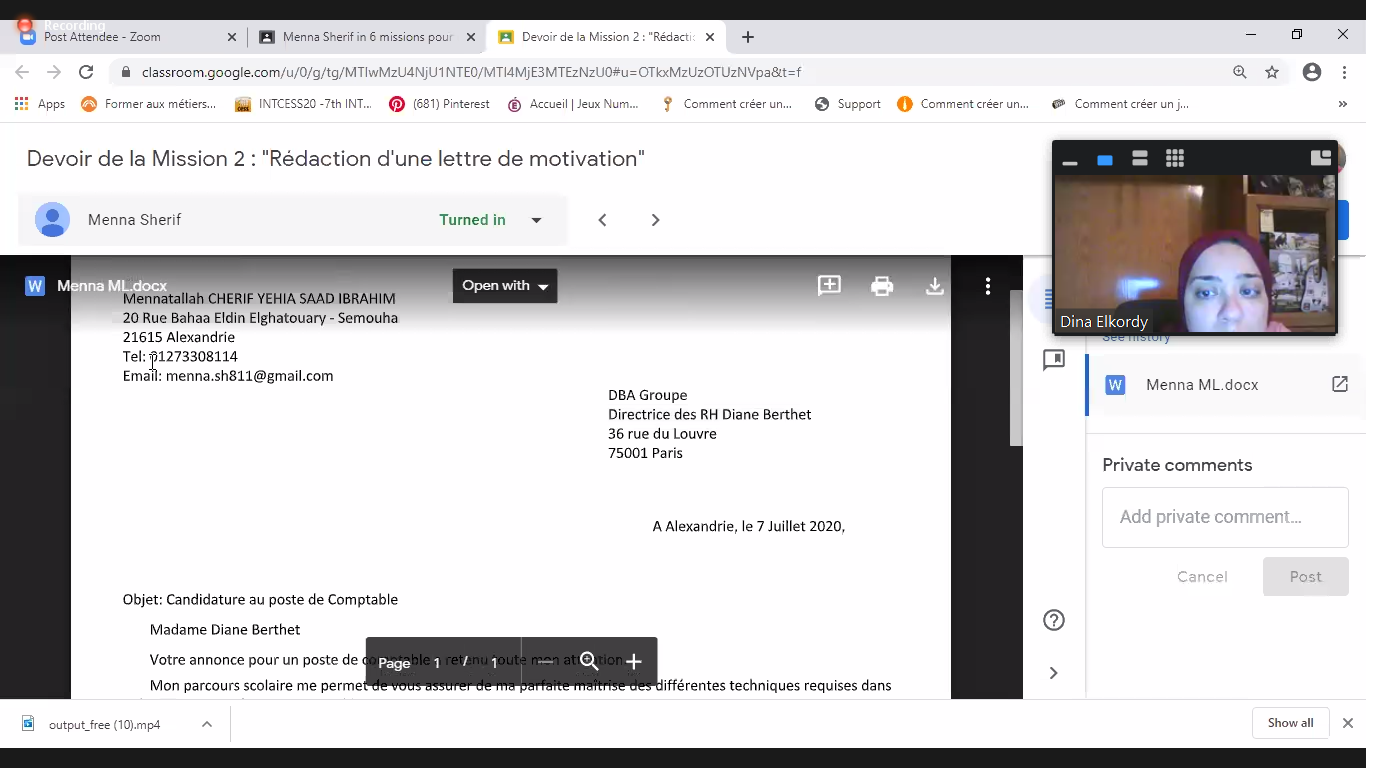
Task: Switch Zoom to gallery grid view
Action: [x=1175, y=159]
